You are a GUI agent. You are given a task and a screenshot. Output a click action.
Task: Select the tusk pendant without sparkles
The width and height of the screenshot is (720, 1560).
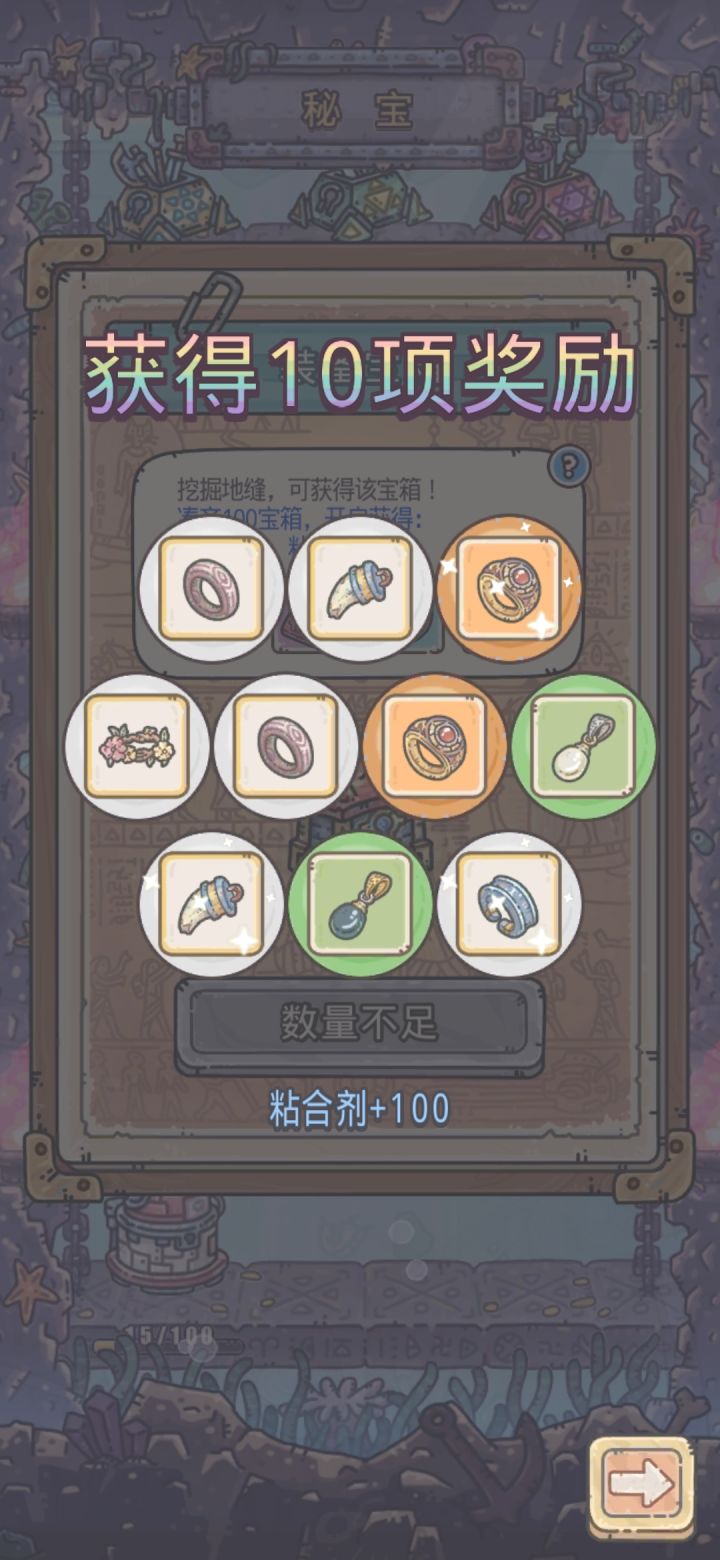point(360,588)
